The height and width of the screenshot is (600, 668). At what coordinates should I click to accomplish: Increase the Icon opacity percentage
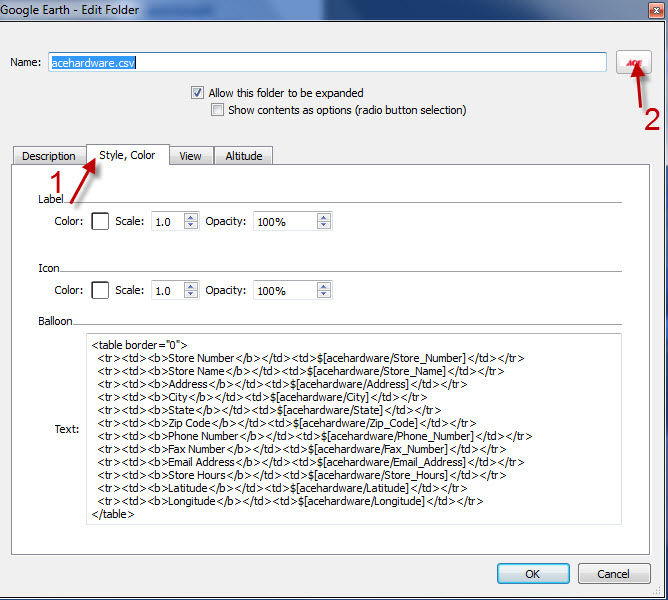click(324, 286)
